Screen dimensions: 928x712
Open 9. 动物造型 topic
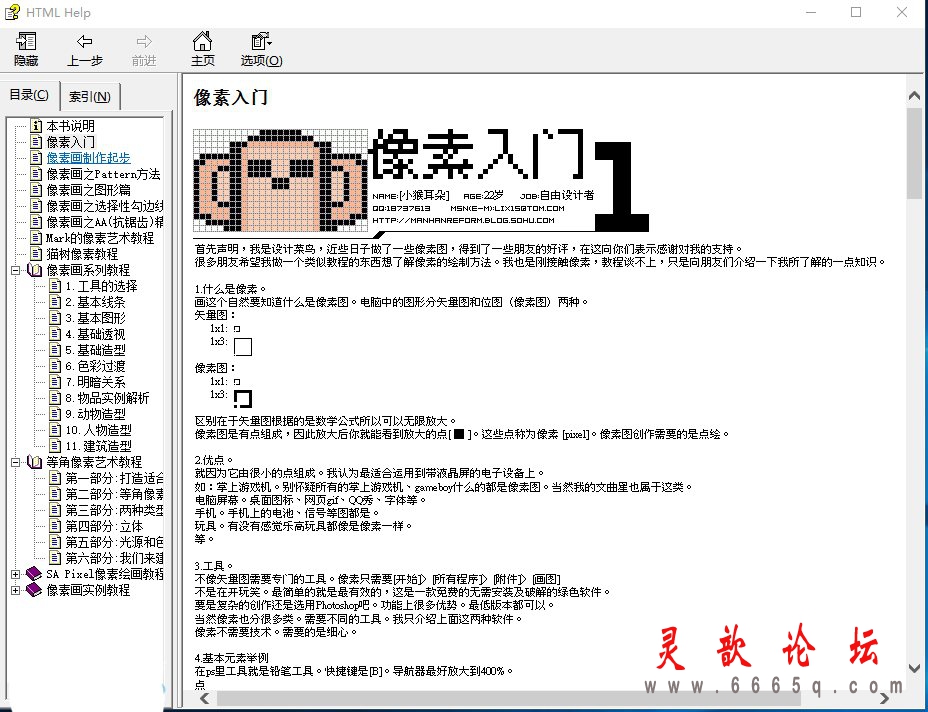pos(95,414)
